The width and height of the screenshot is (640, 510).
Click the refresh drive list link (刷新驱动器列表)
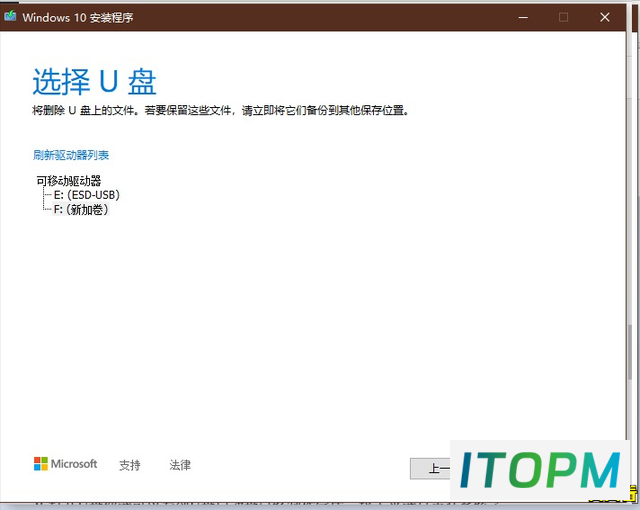coord(71,155)
